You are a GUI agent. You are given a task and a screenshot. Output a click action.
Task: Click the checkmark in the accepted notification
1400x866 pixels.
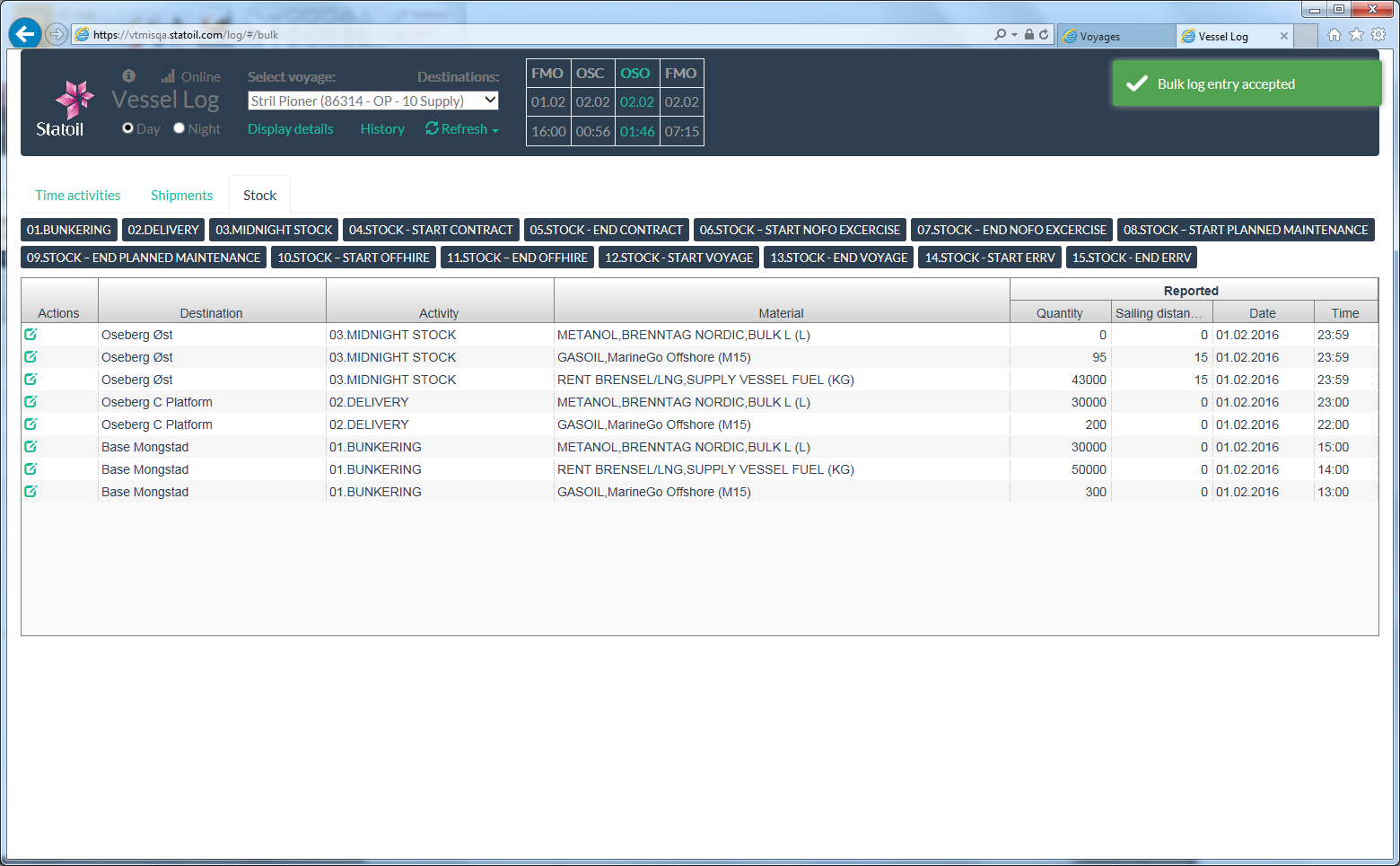[x=1137, y=83]
